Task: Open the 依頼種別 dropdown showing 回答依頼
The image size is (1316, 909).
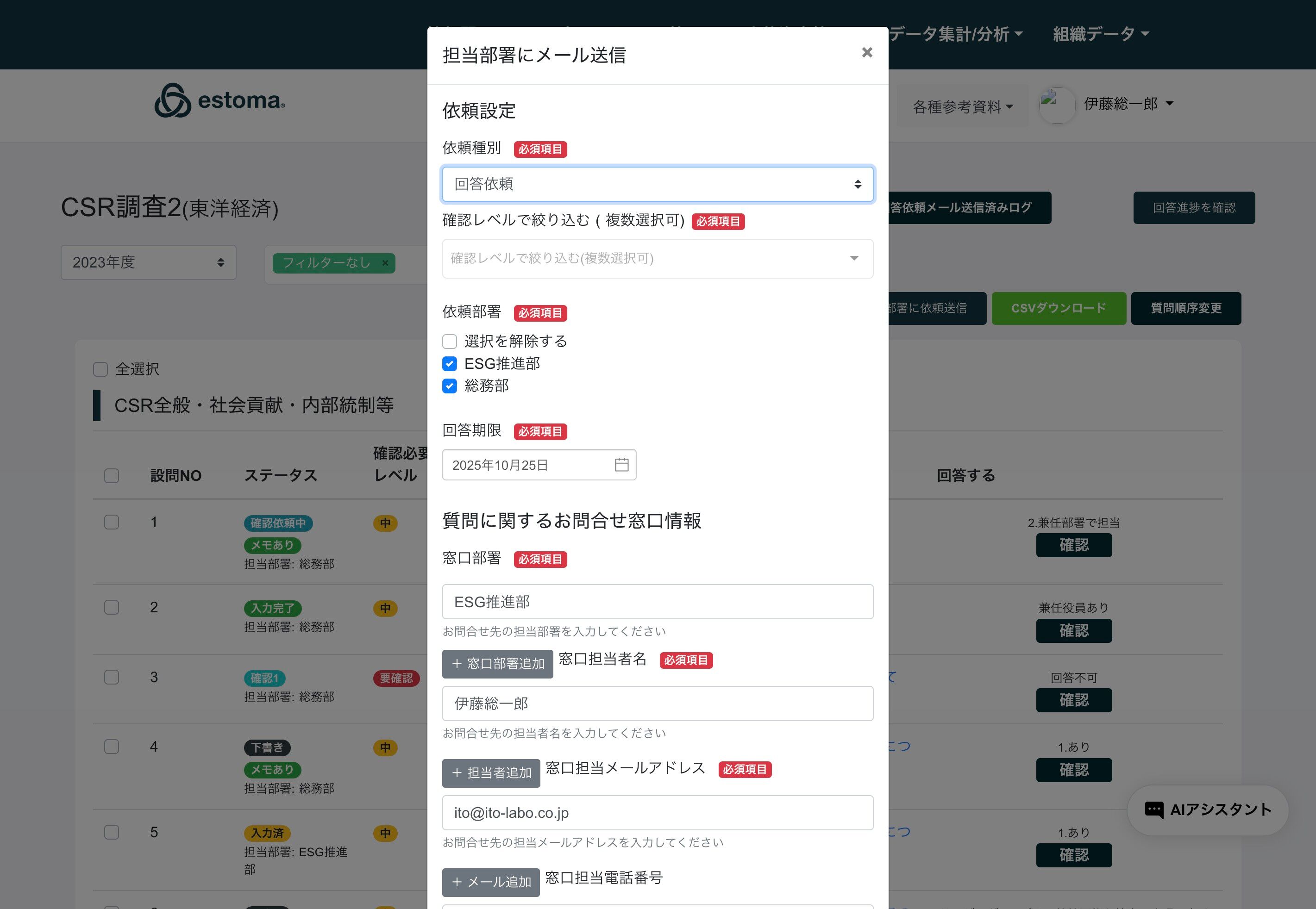Action: click(658, 184)
